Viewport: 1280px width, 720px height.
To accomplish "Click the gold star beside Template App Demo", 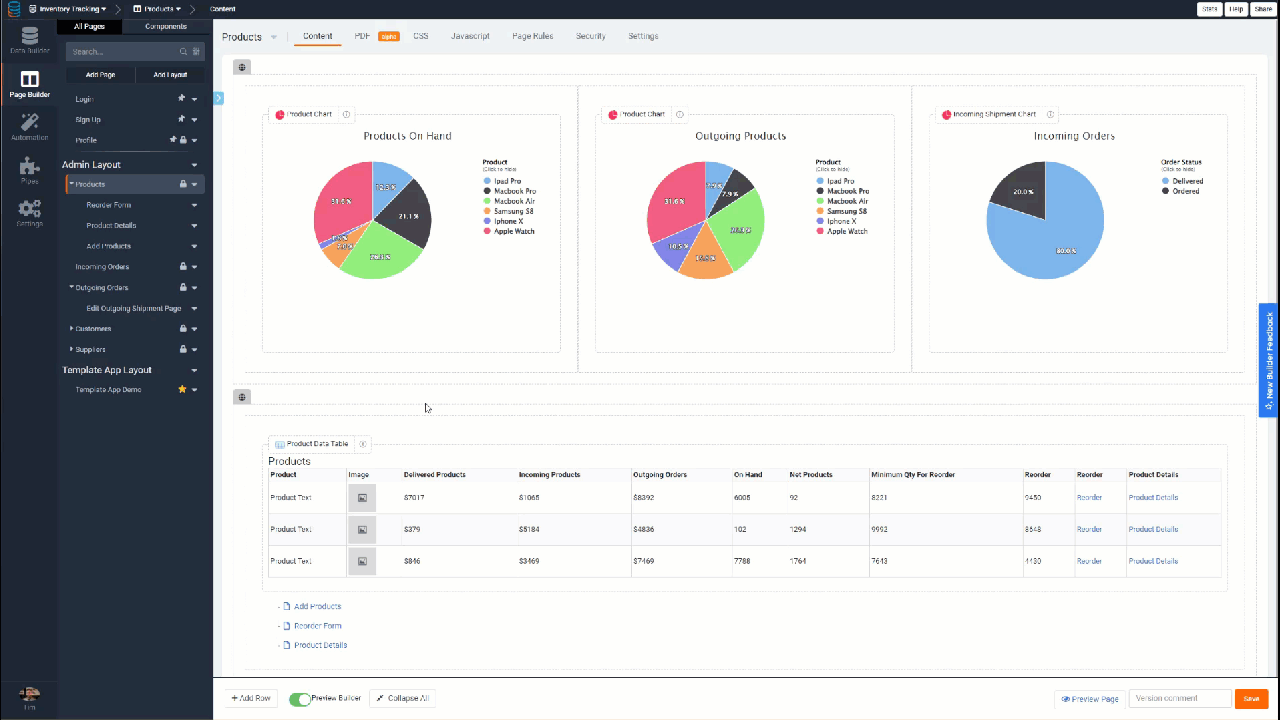I will pyautogui.click(x=182, y=390).
